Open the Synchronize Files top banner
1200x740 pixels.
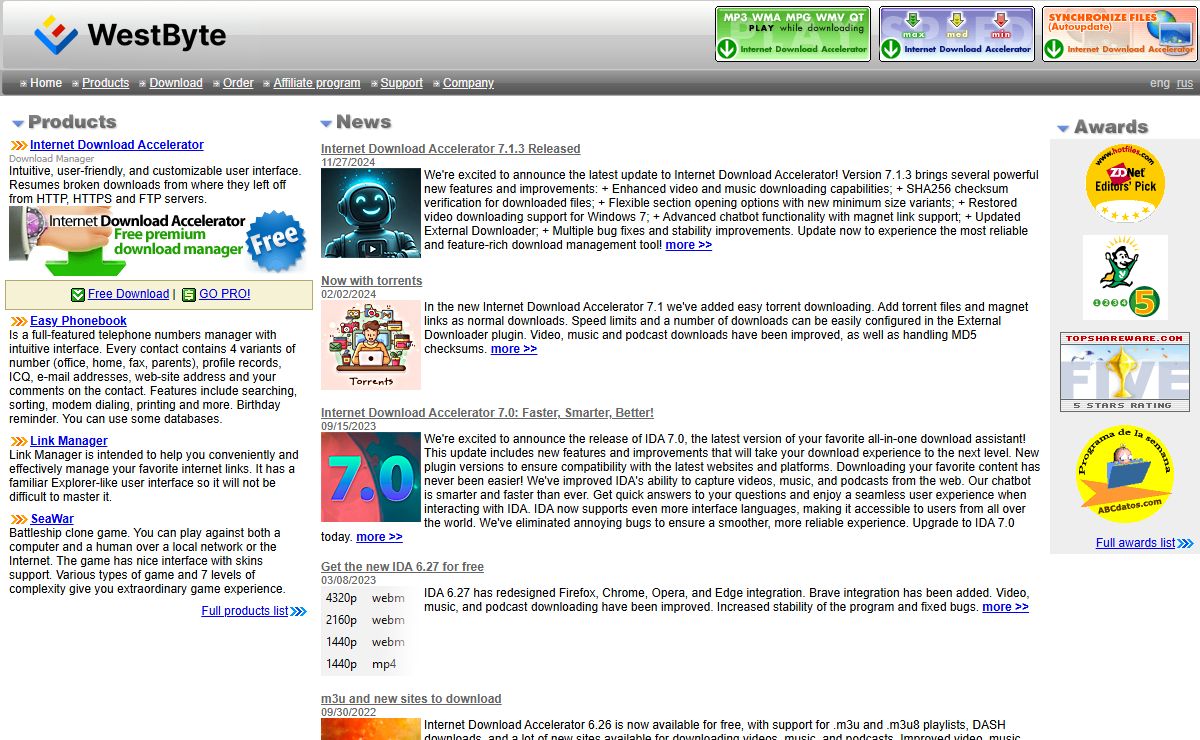click(x=1118, y=34)
